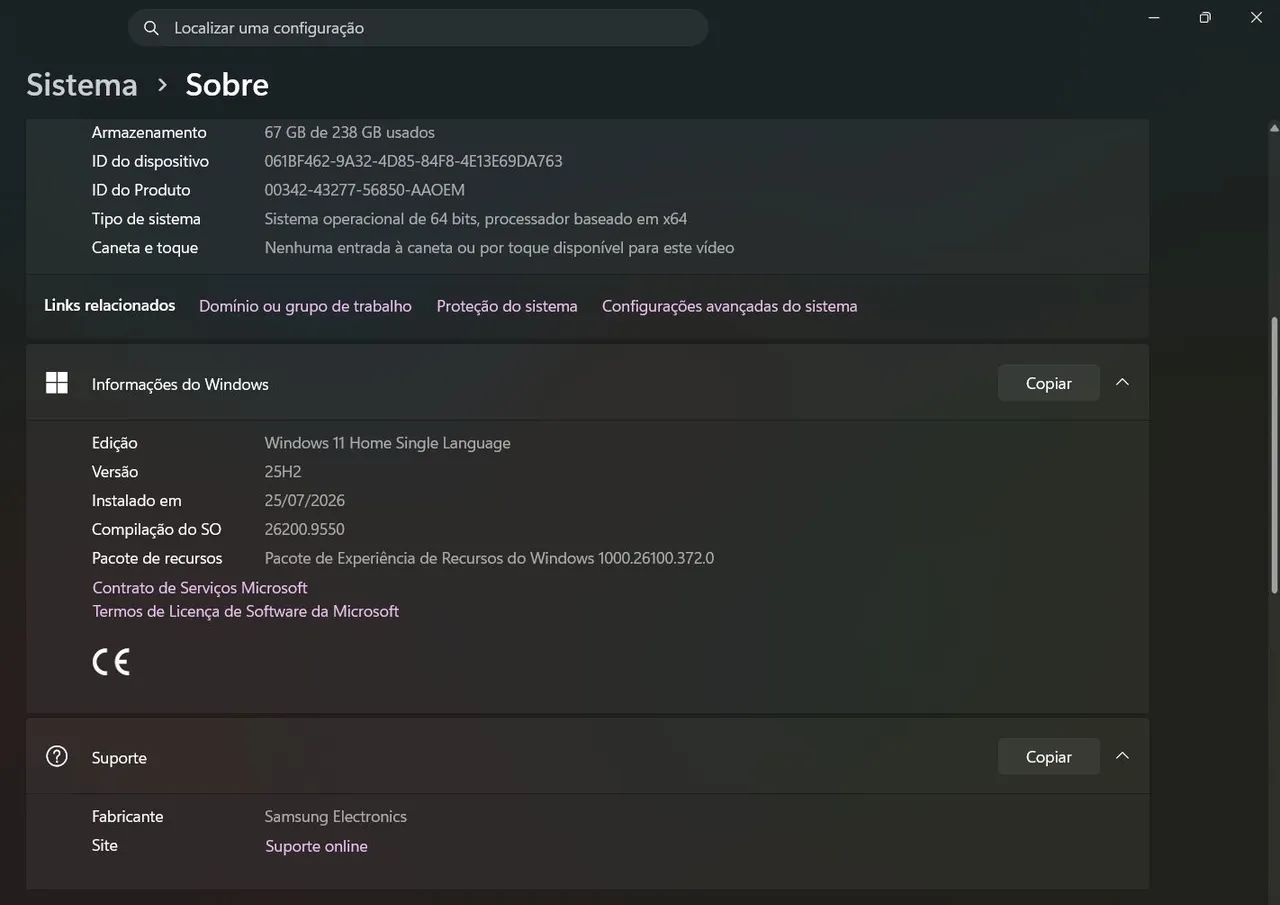Go back to Sistema in breadcrumb
The width and height of the screenshot is (1280, 905).
click(82, 85)
